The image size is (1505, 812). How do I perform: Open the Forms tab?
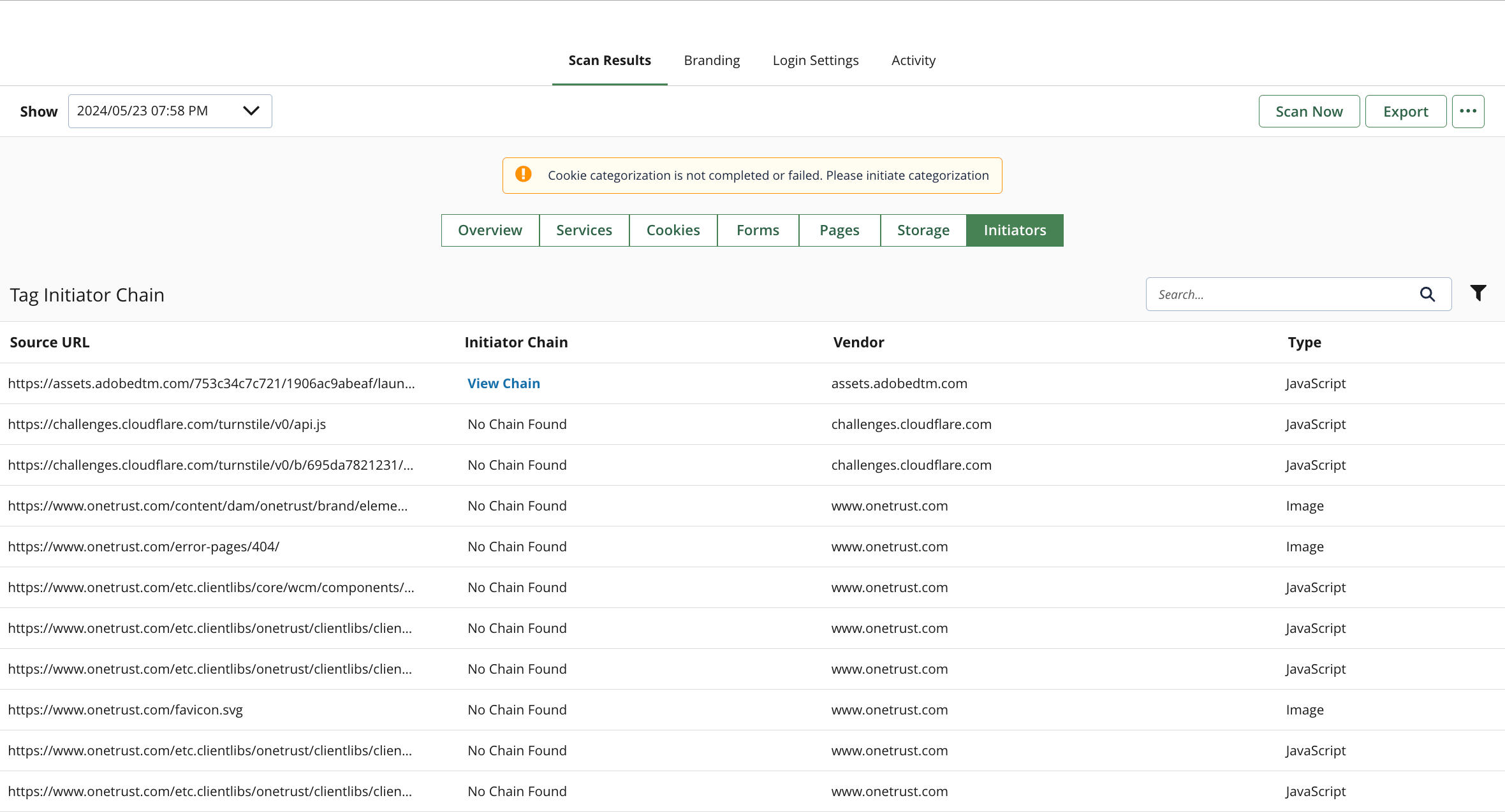tap(758, 230)
